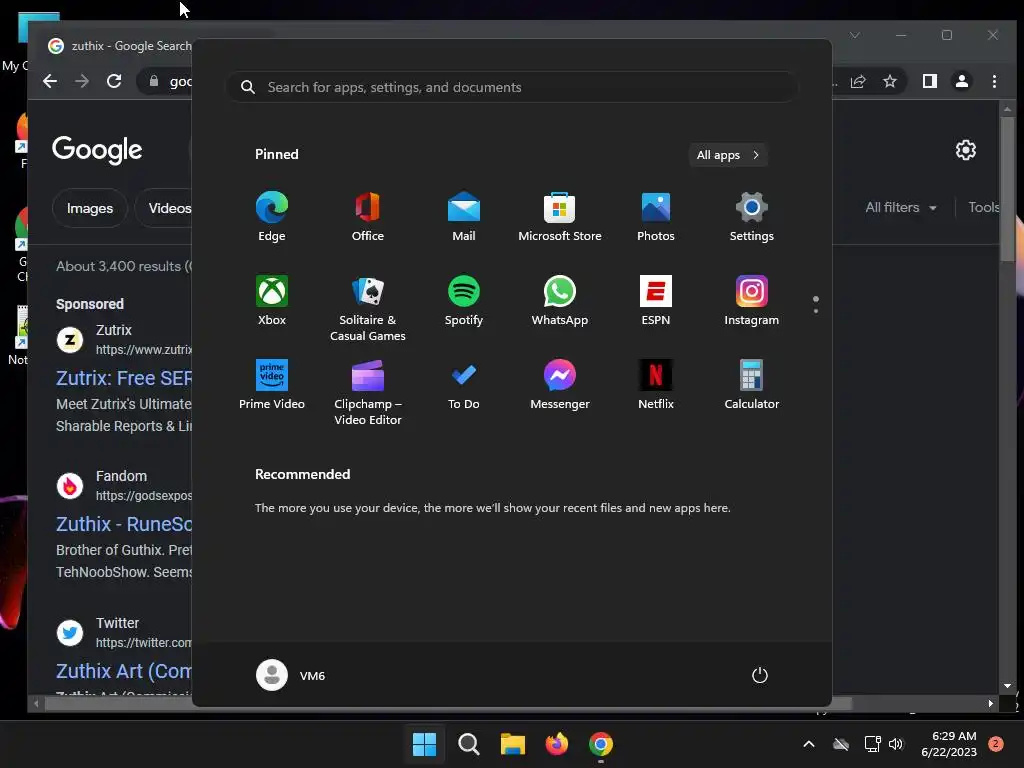The height and width of the screenshot is (768, 1024).
Task: Open the Edge pinned app
Action: point(272,217)
